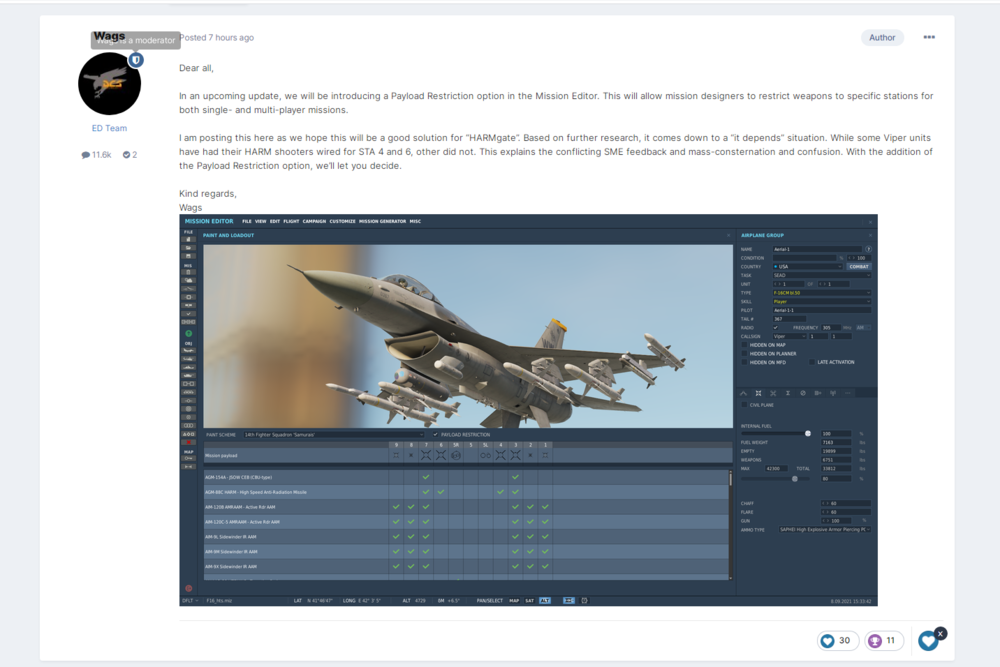Click the COMBAT button

(858, 267)
